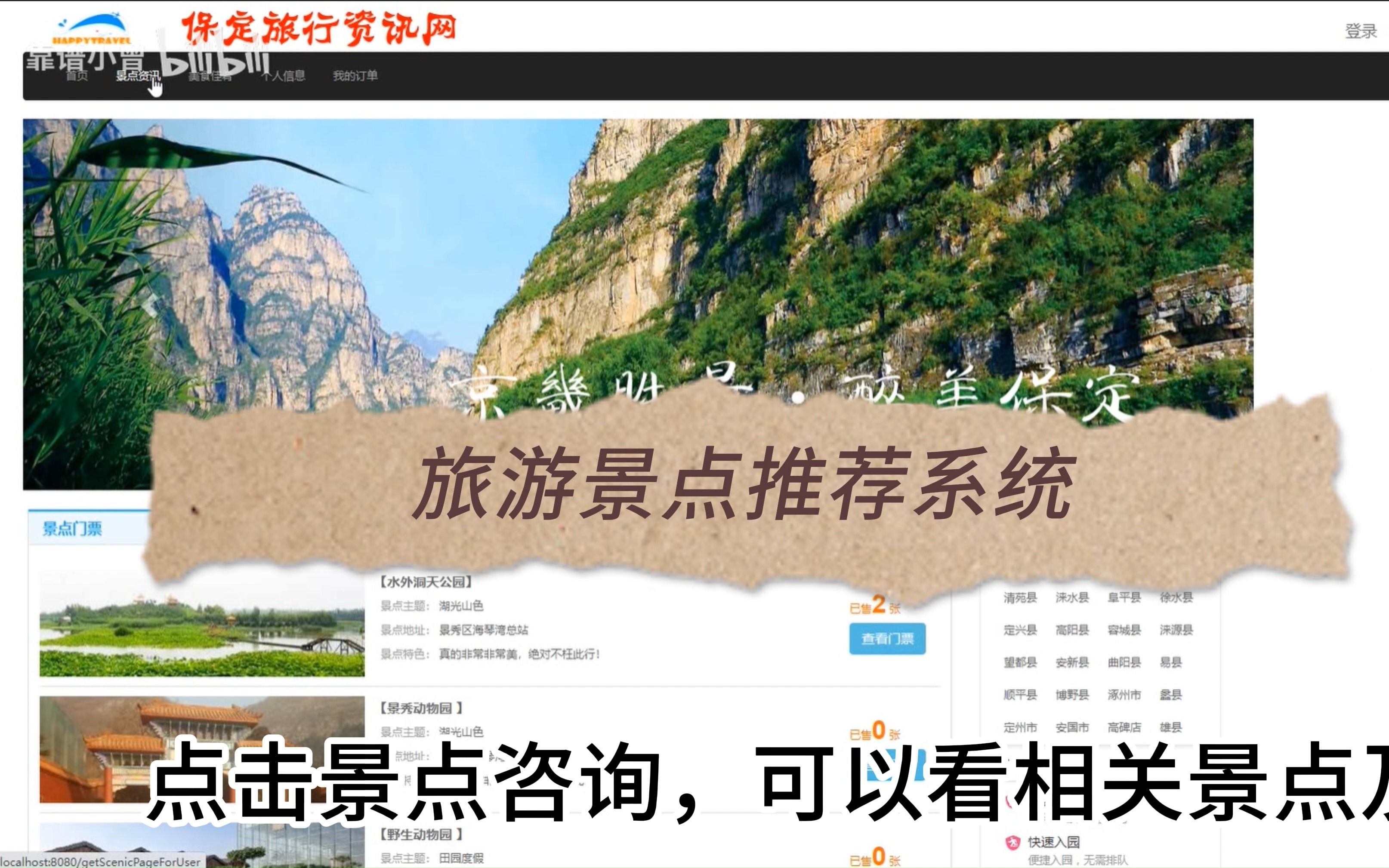Click the 田园度假 theme text
The height and width of the screenshot is (868, 1389).
(x=461, y=858)
